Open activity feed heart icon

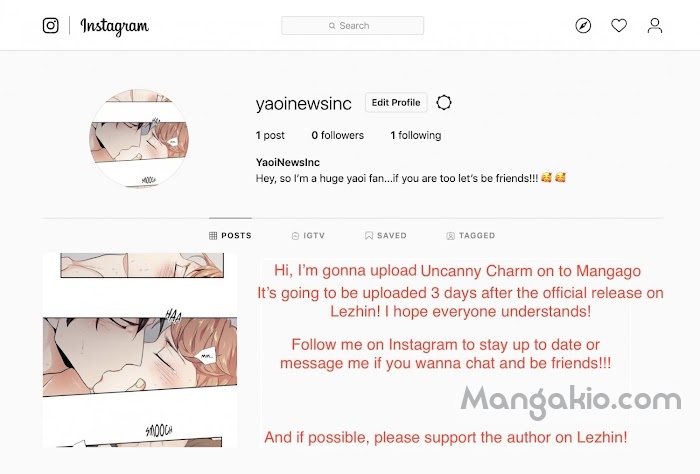[x=619, y=25]
